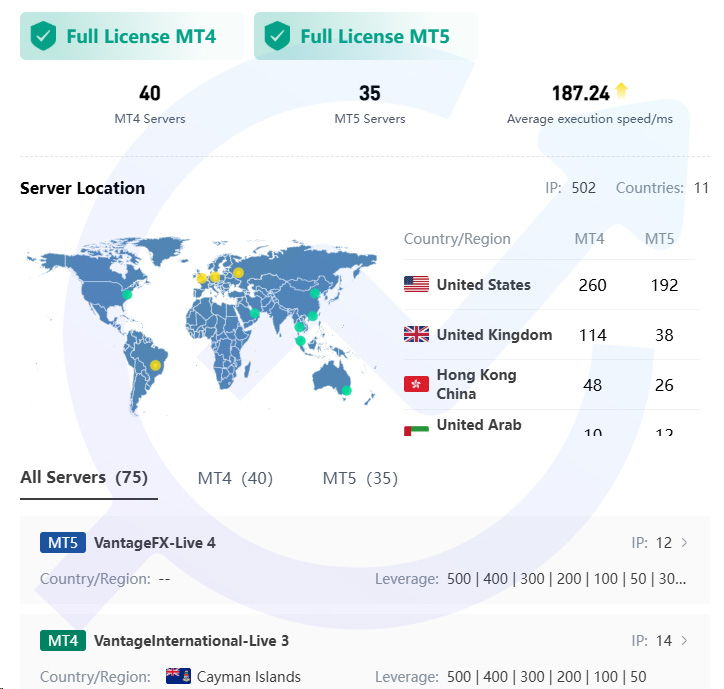
Task: Open the VantageFX-Live 4 server name
Action: point(155,543)
